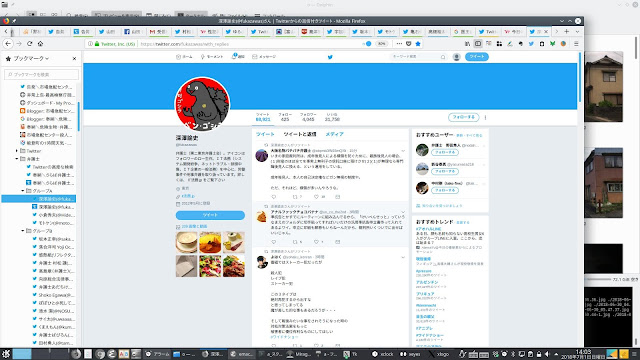This screenshot has width=640, height=360.
Task: Reply to the first tweet
Action: pyautogui.click(x=273, y=197)
